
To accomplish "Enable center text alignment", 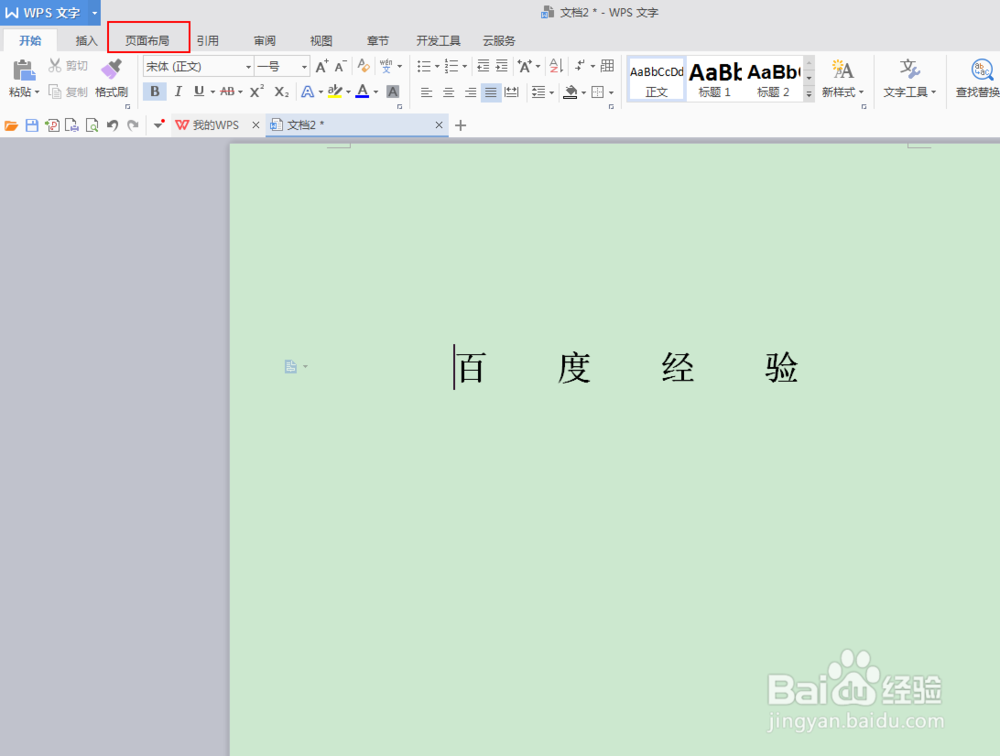I will [x=448, y=91].
